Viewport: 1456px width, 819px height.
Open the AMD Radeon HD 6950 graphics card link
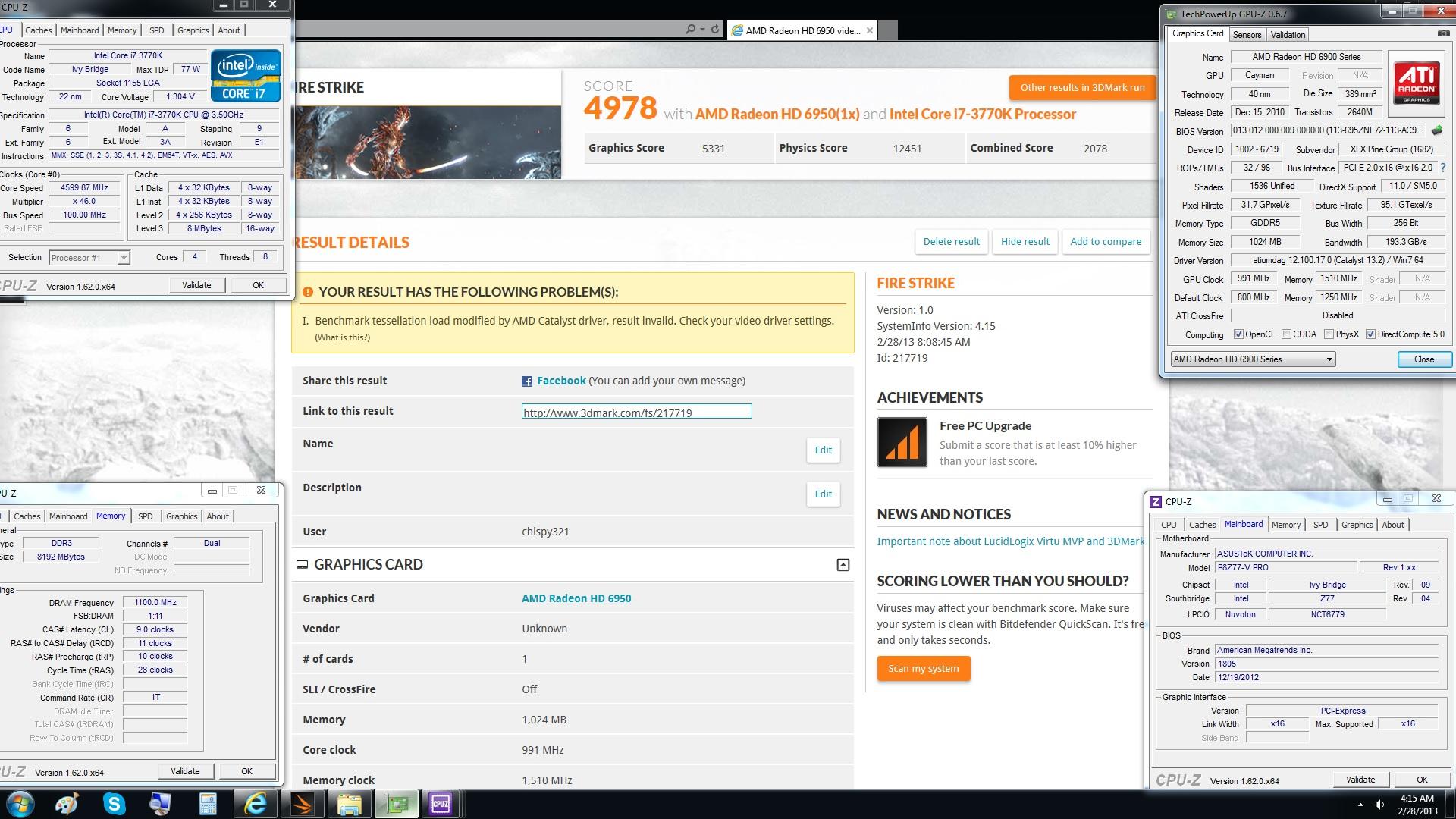click(x=576, y=598)
